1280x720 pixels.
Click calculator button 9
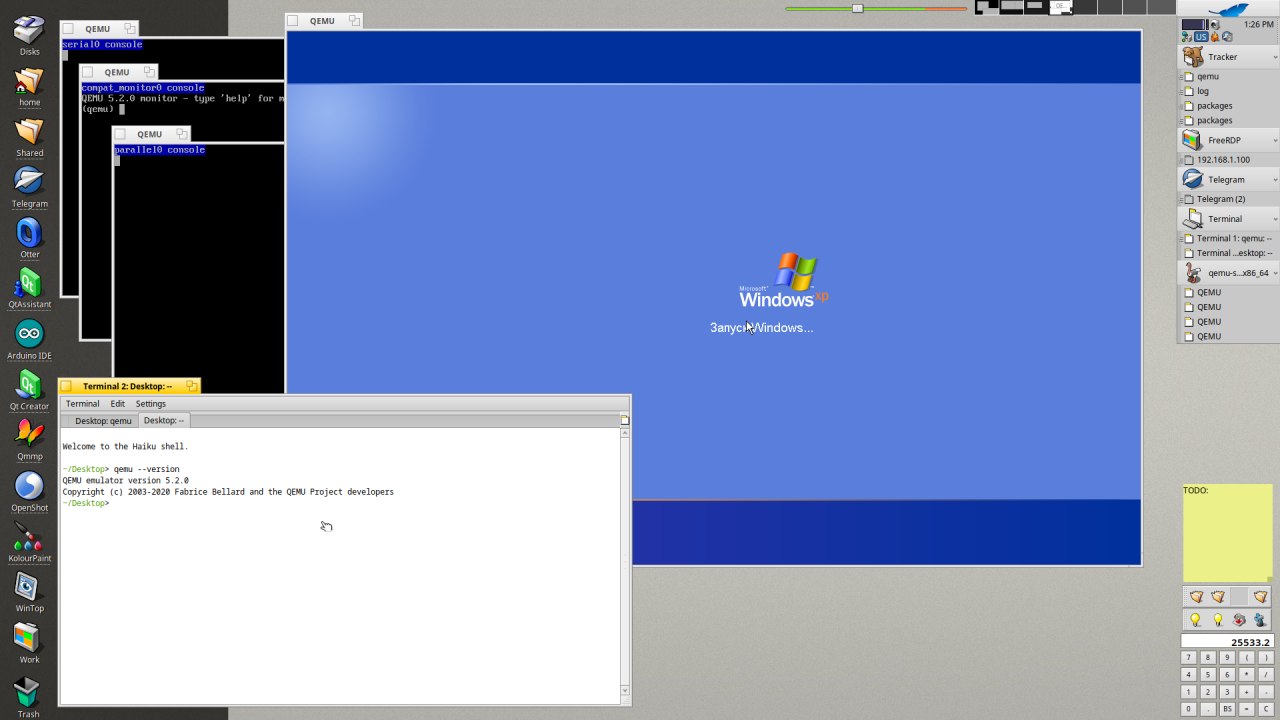pos(1226,658)
